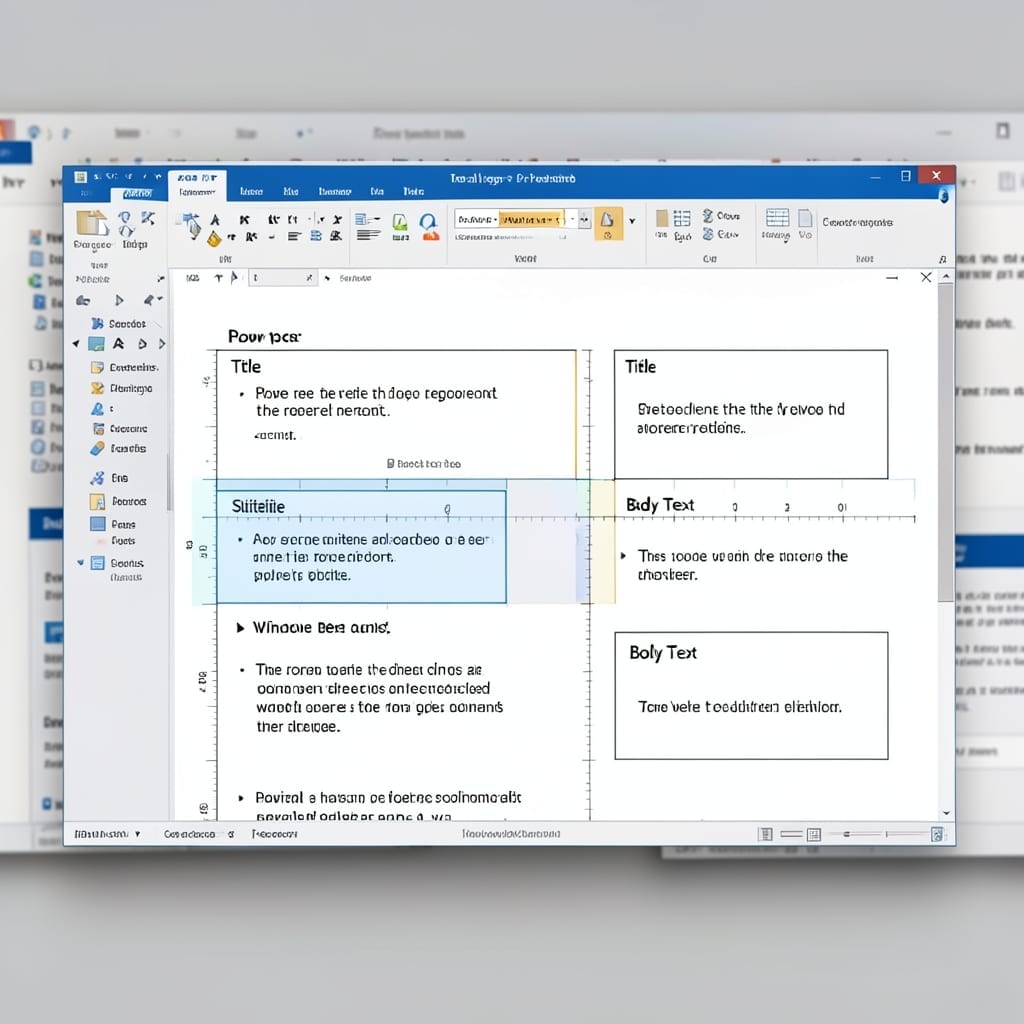Click the yellow note icon in side panel
The width and height of the screenshot is (1024, 1024).
click(x=97, y=367)
